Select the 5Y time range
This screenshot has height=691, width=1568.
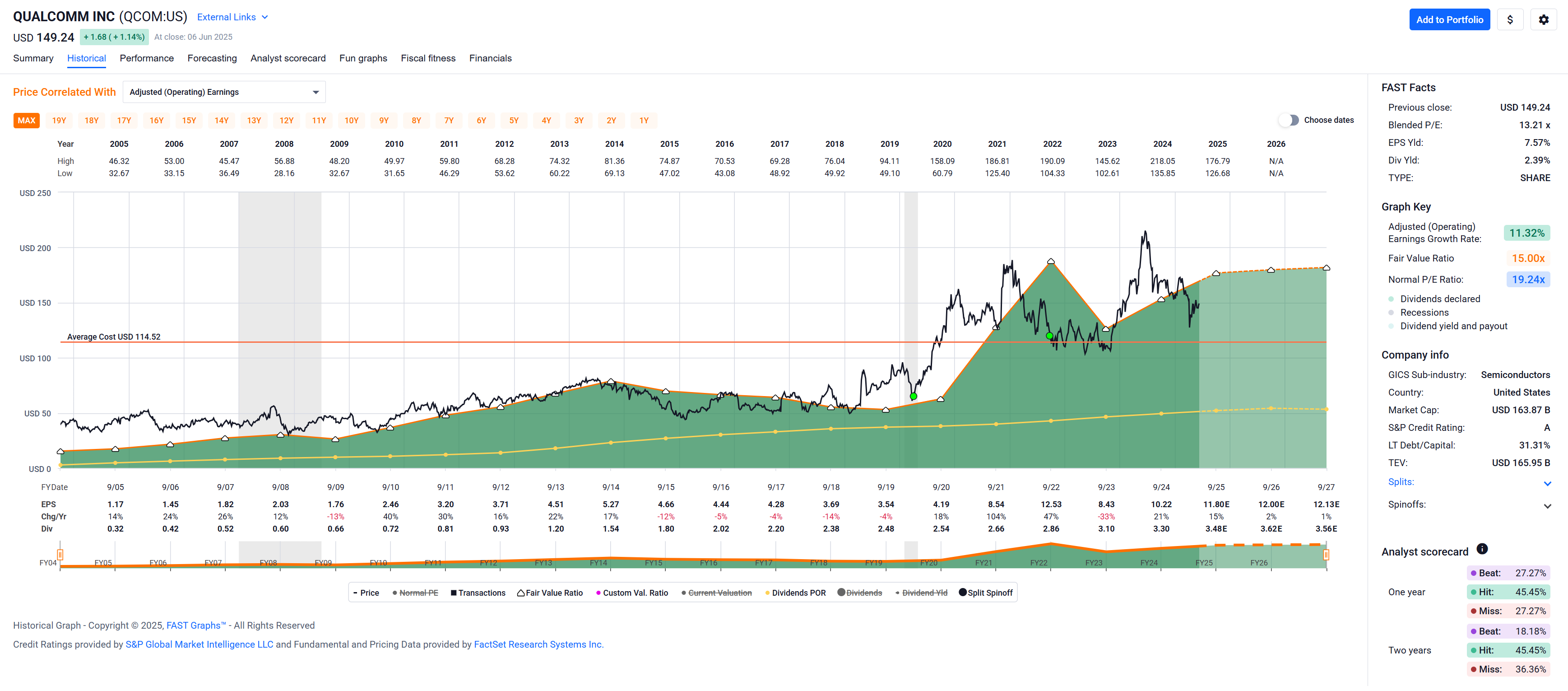pos(514,121)
